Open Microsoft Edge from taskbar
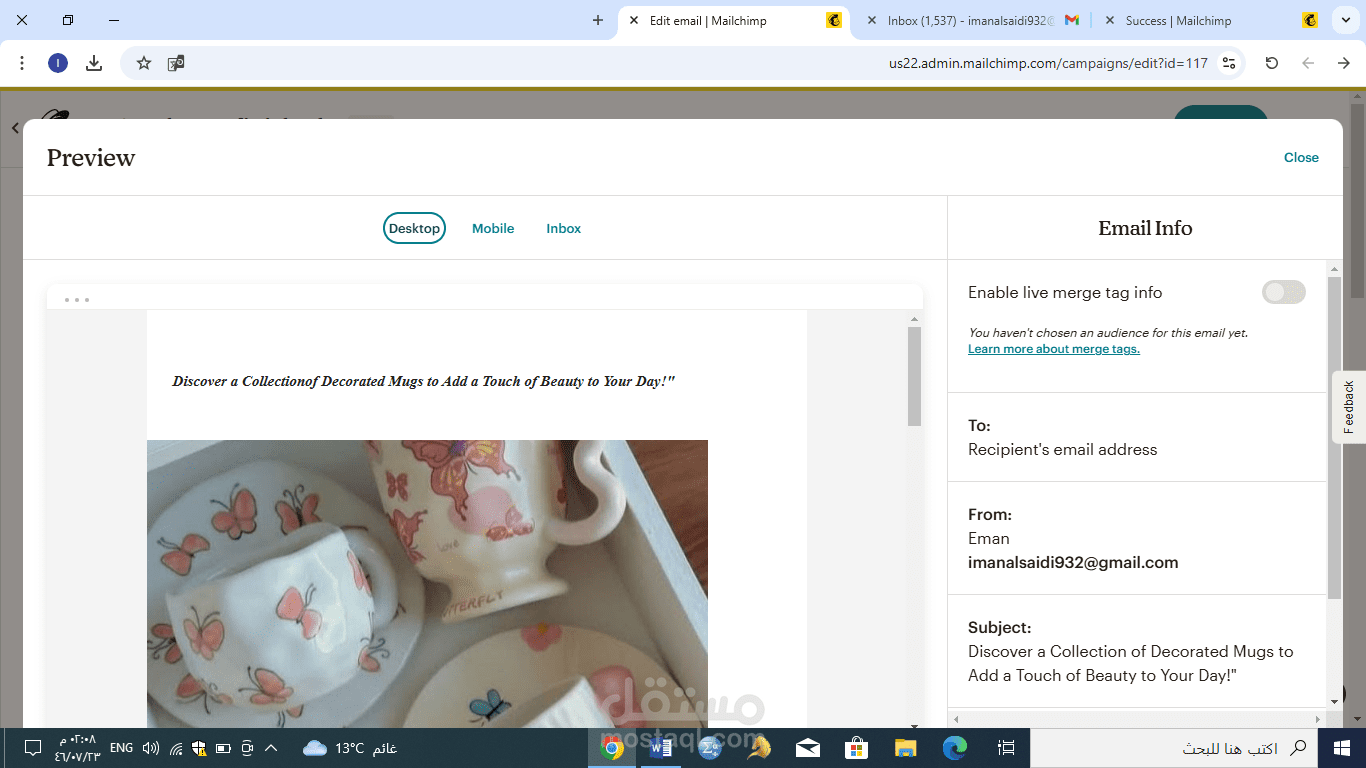1366x768 pixels. (955, 748)
